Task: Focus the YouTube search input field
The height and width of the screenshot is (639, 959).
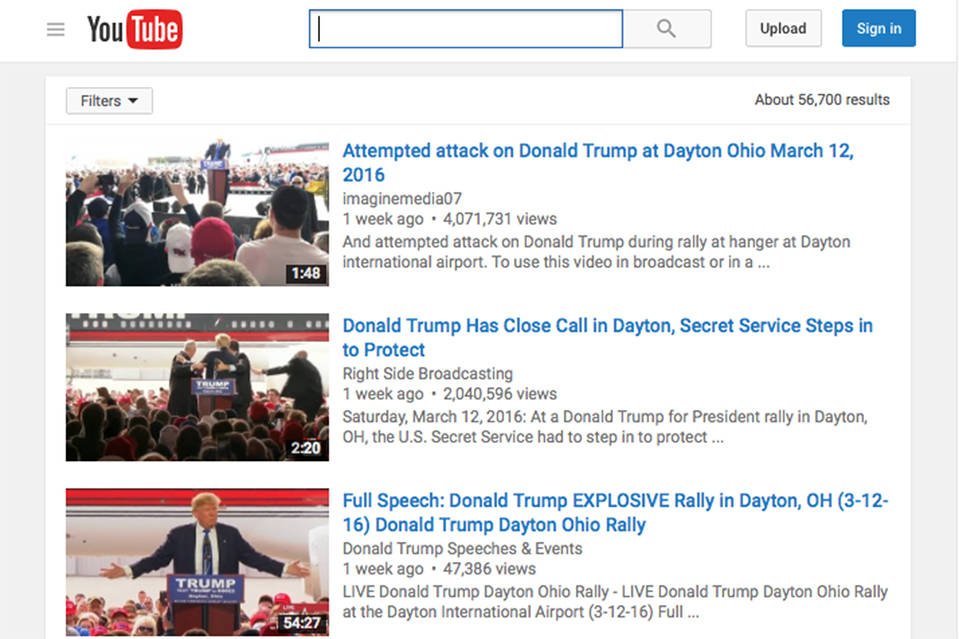Action: [466, 29]
